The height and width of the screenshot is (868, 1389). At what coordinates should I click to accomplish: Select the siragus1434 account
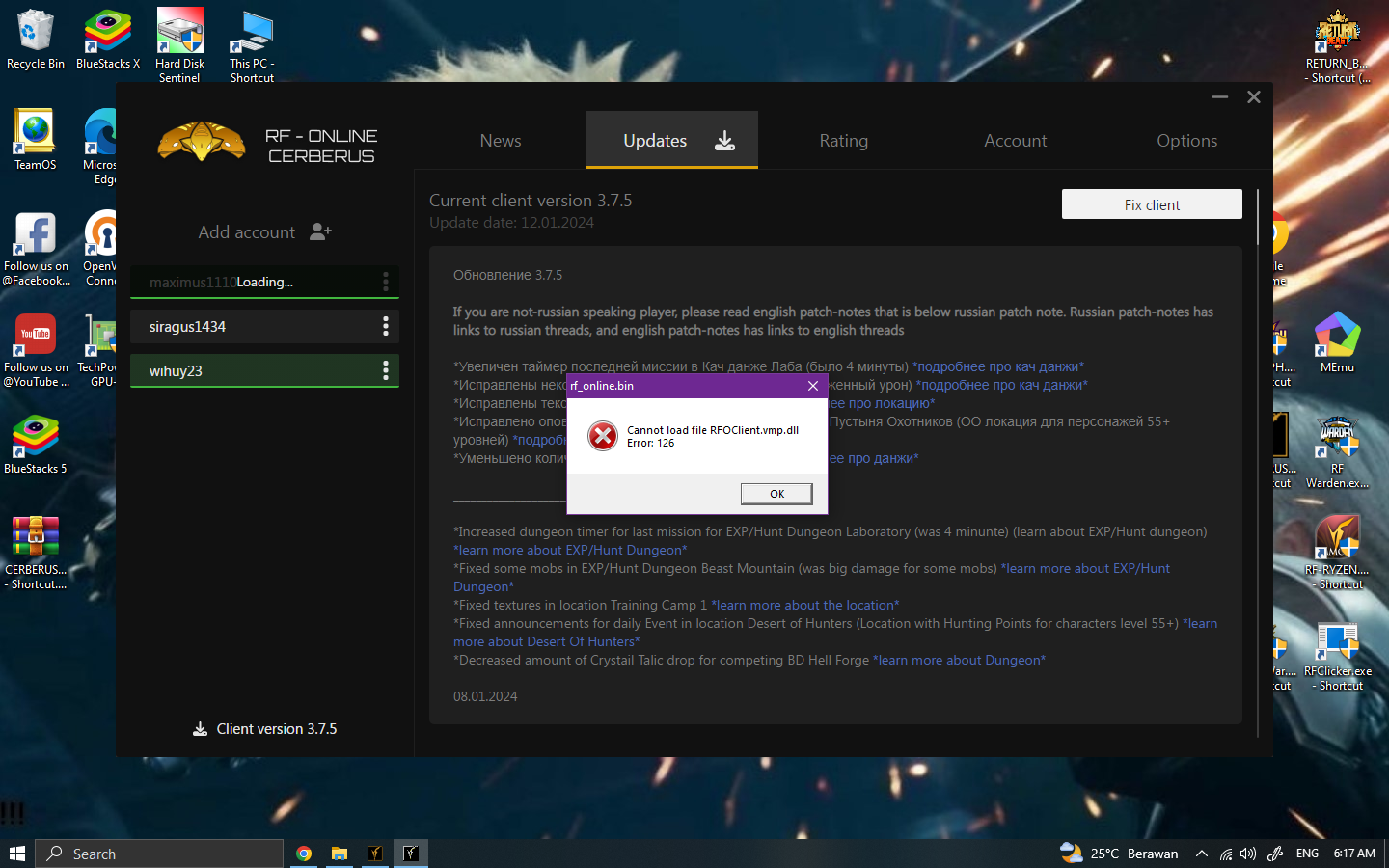(264, 326)
